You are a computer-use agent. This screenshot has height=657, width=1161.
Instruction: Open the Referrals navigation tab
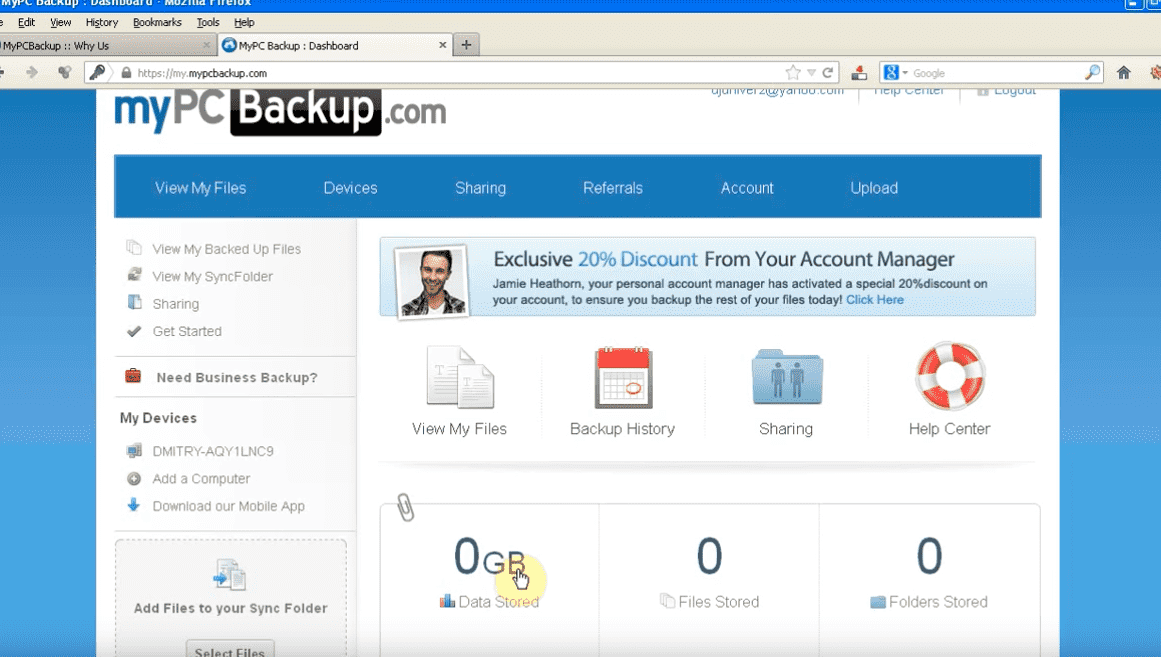click(x=613, y=188)
